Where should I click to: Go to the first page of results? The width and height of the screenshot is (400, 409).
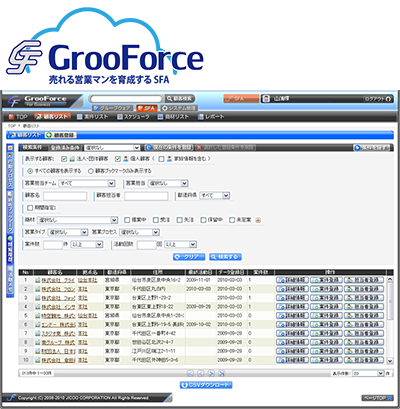190,373
